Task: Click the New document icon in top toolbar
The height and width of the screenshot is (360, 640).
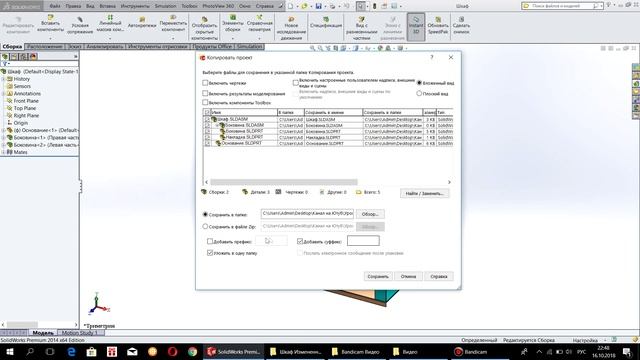Action: (x=291, y=6)
